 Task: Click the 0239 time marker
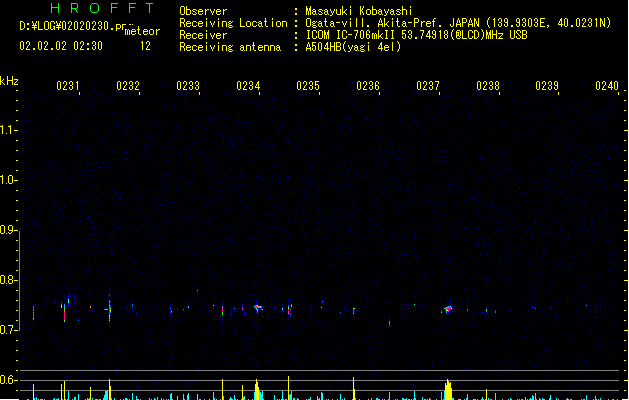point(547,86)
